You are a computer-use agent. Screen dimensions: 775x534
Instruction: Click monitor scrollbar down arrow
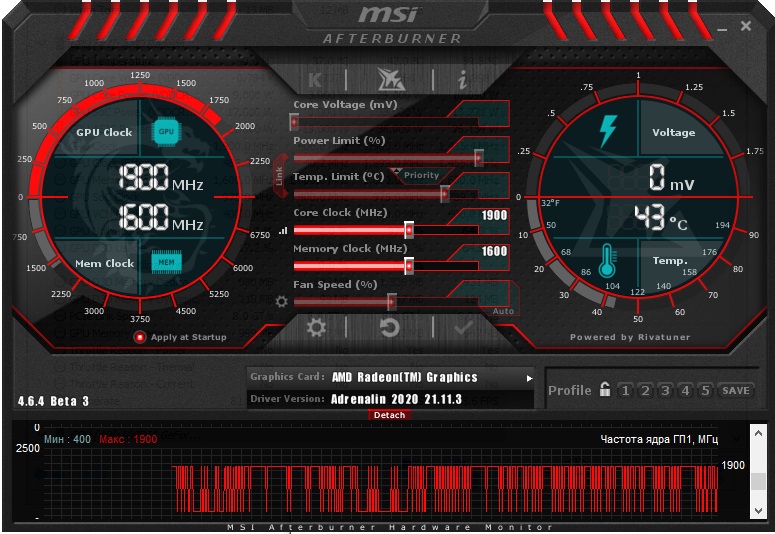[758, 510]
